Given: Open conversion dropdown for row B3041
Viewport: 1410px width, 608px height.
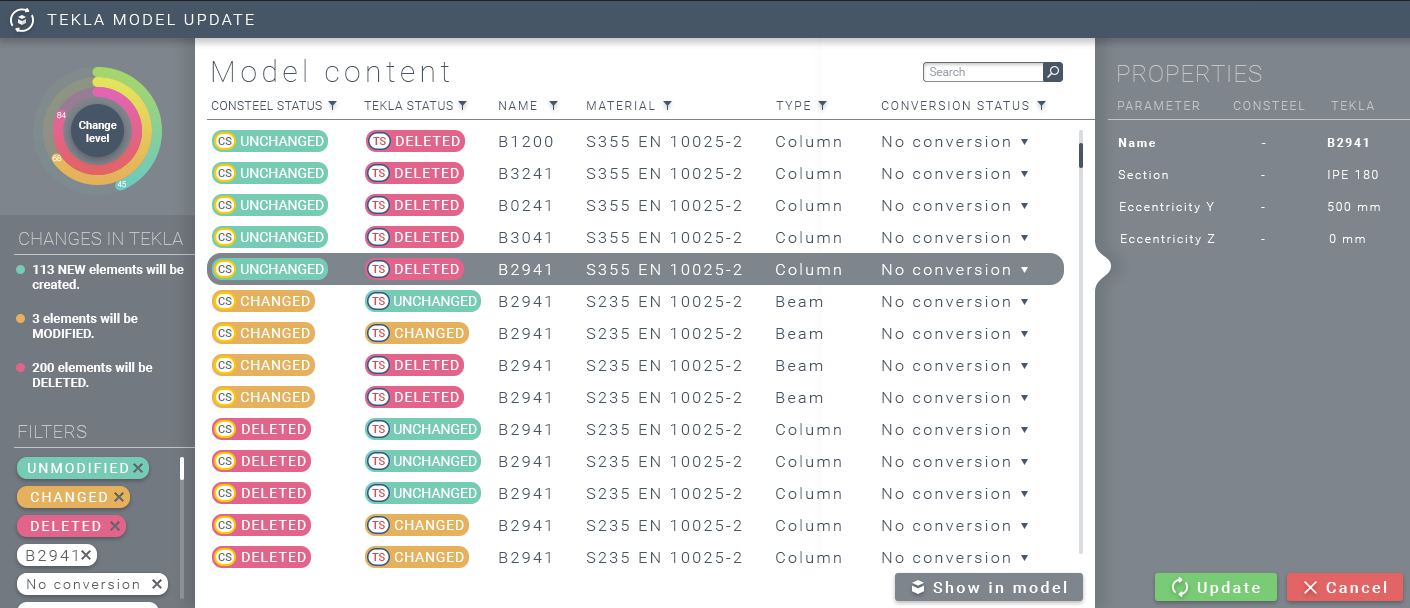Looking at the screenshot, I should tap(1025, 238).
